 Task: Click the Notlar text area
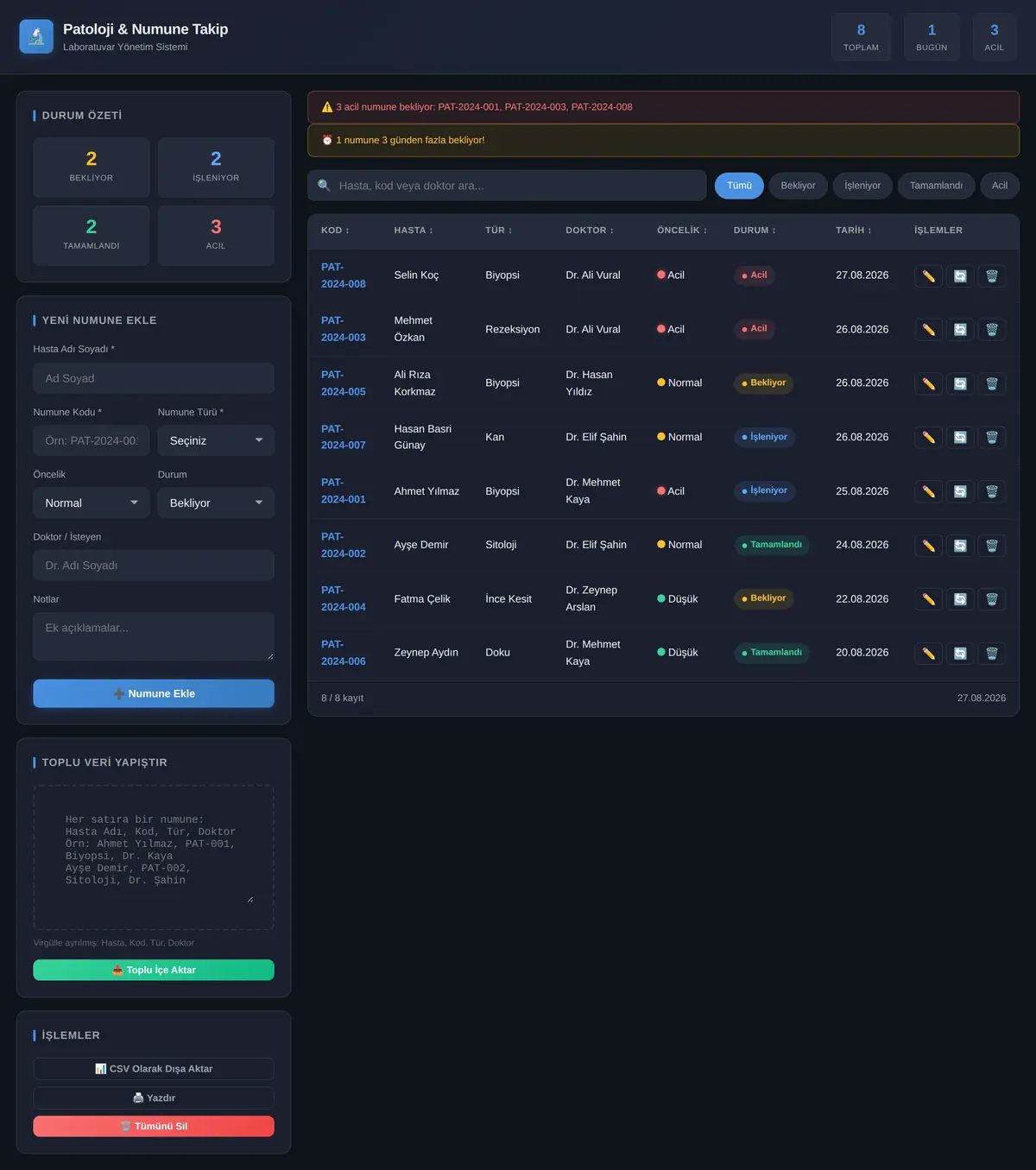pos(154,636)
